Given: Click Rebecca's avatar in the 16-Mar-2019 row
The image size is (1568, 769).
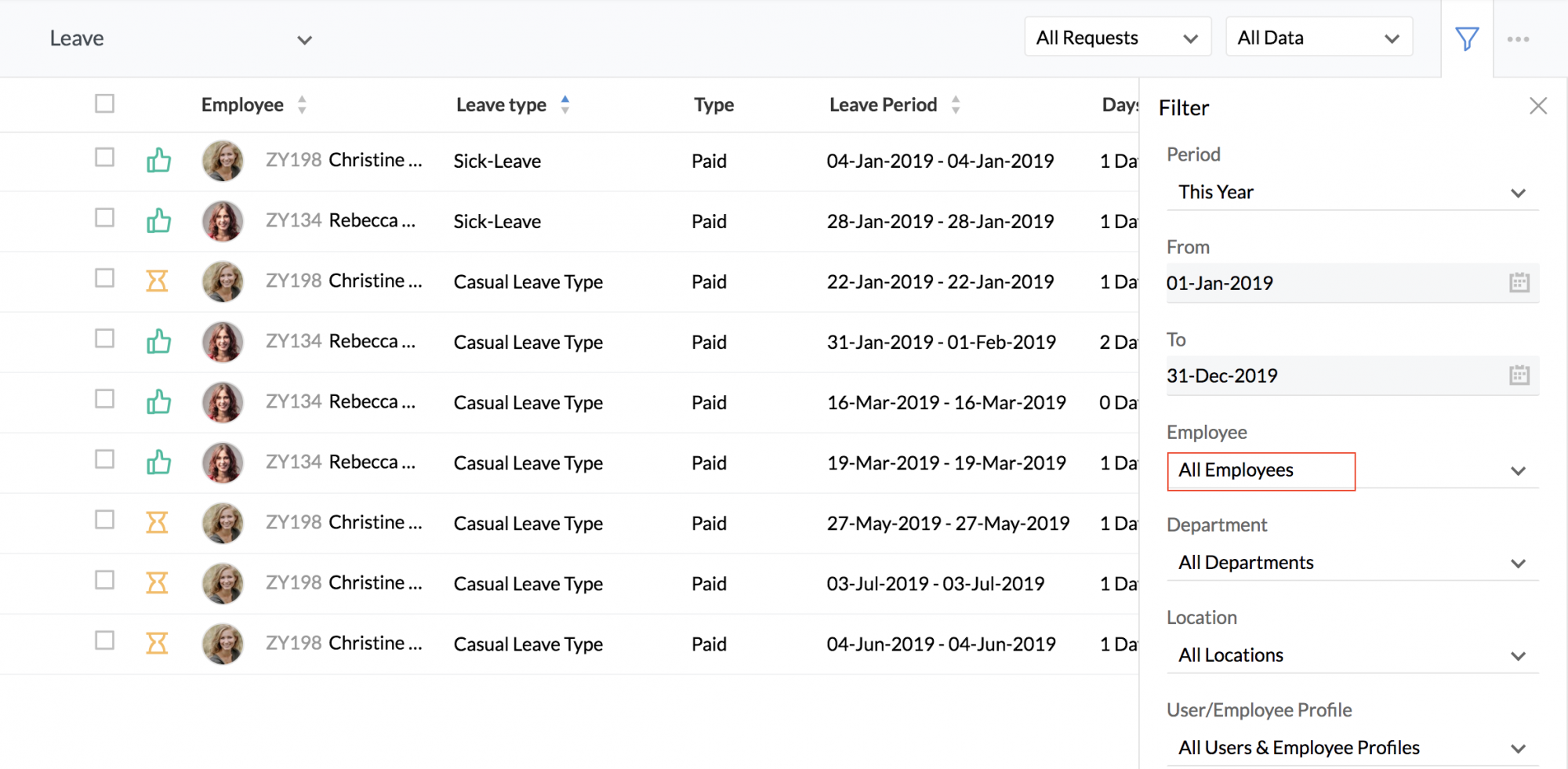Looking at the screenshot, I should tap(223, 402).
